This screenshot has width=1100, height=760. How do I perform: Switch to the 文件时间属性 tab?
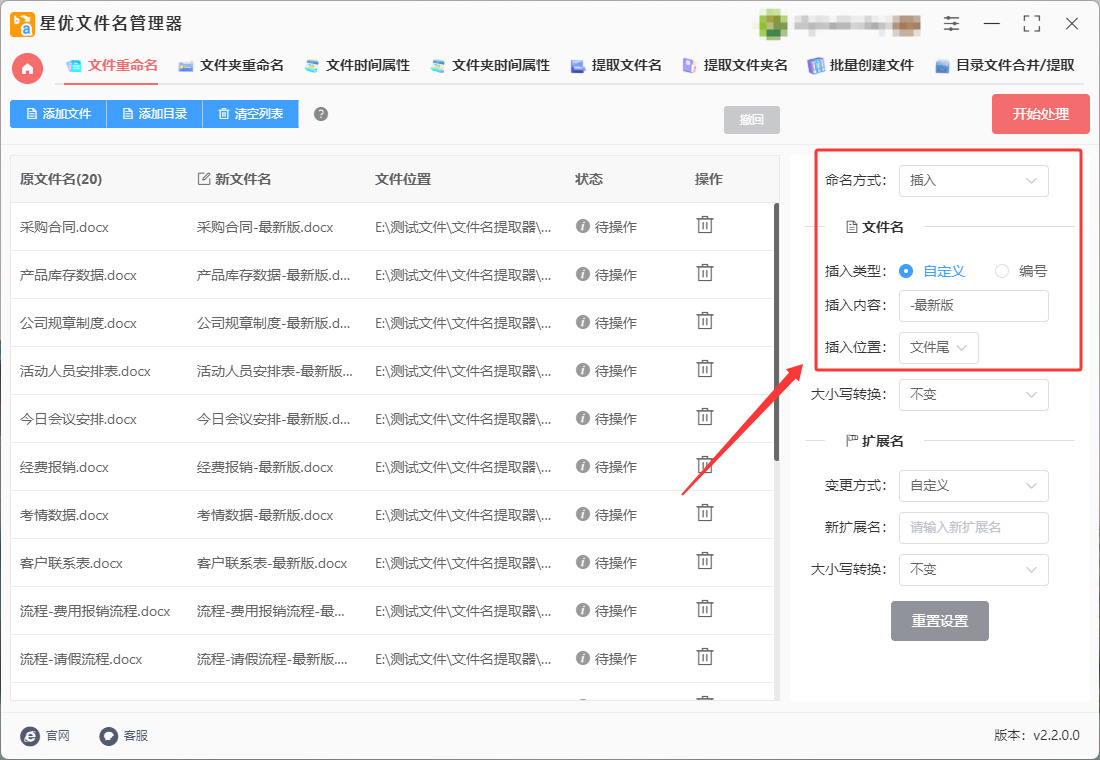coord(357,66)
